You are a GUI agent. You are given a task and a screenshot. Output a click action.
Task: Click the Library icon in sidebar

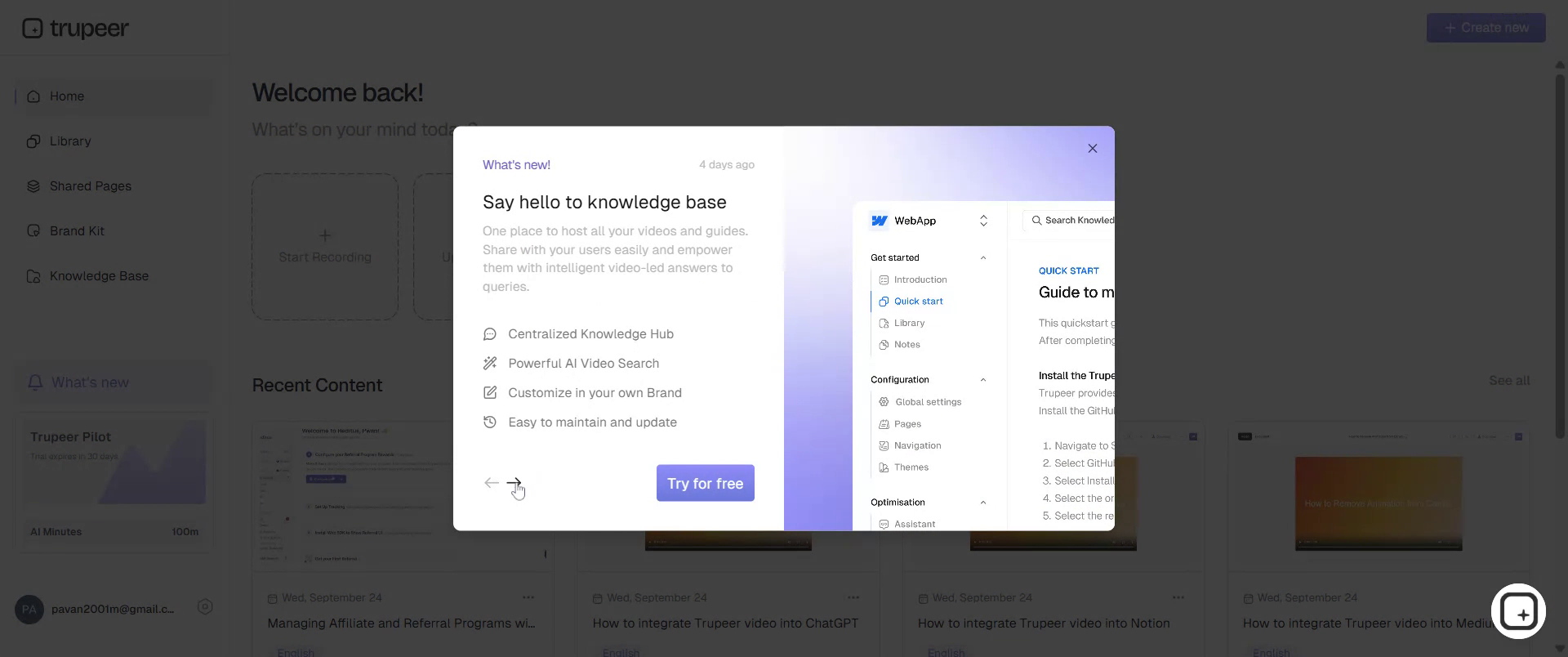(33, 141)
